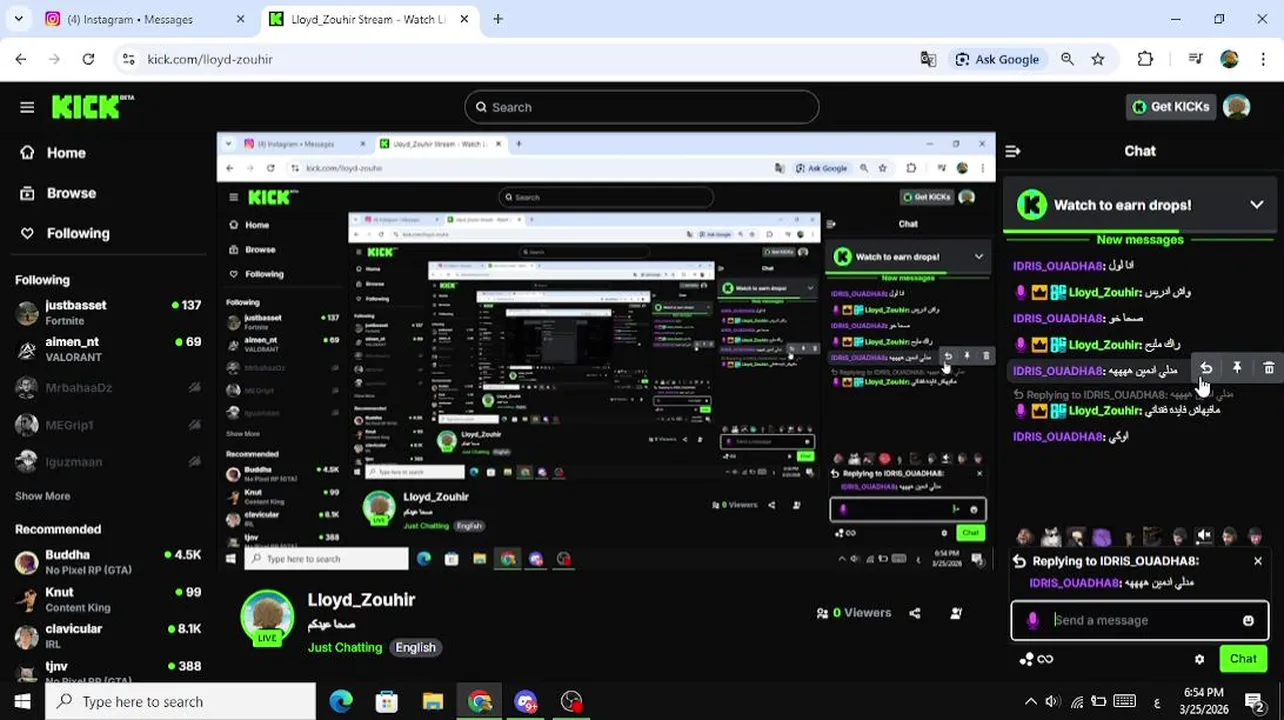1284x720 pixels.
Task: Select the purple blob emote in the quick row
Action: click(x=1101, y=538)
